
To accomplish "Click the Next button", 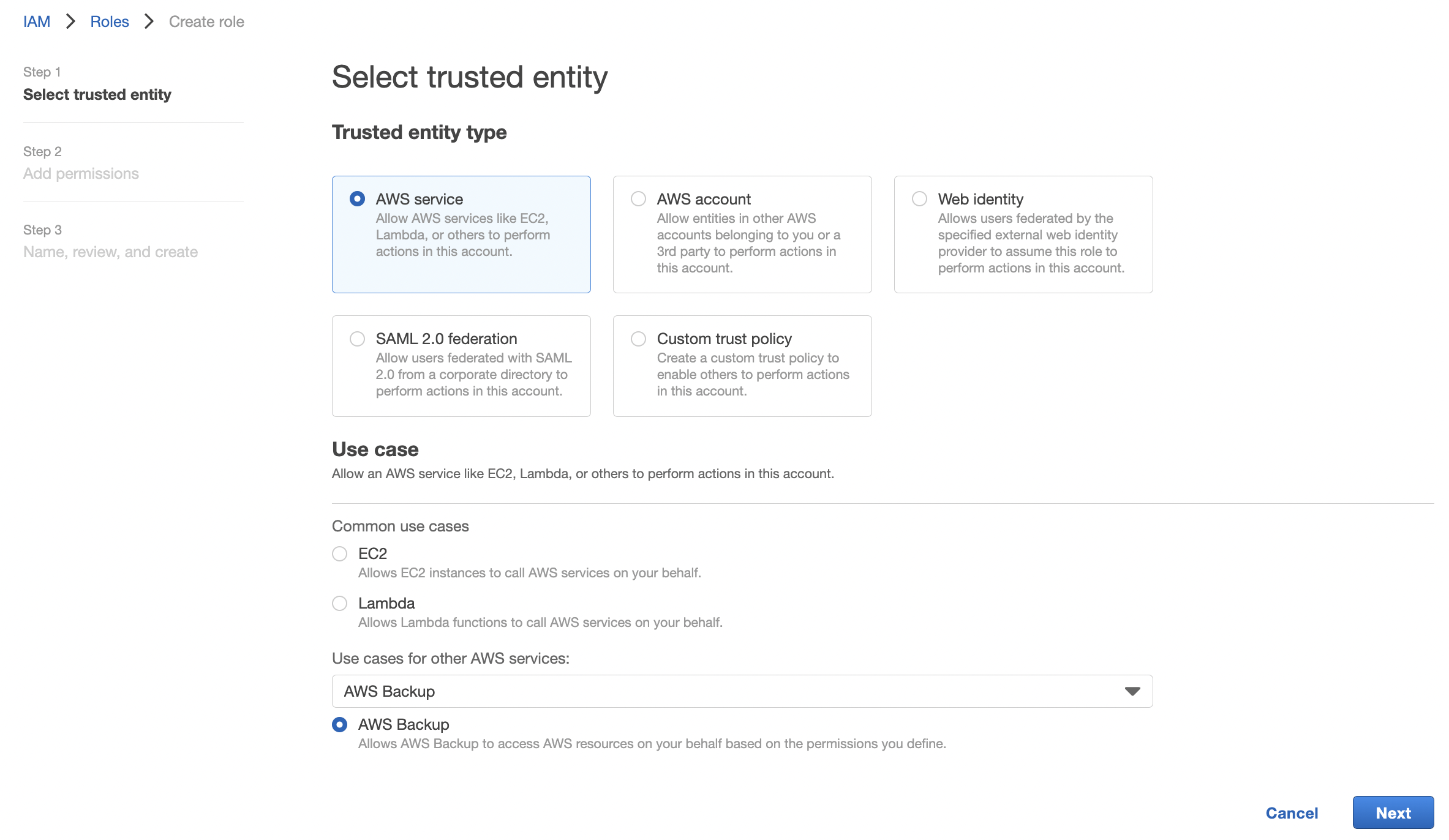I will 1393,813.
